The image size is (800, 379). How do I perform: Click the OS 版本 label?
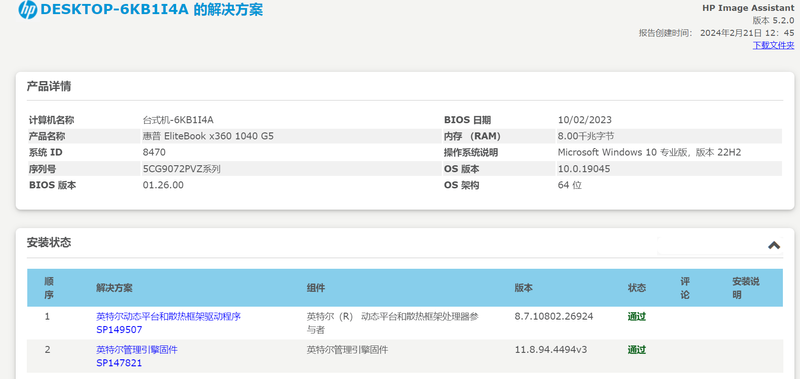(461, 169)
